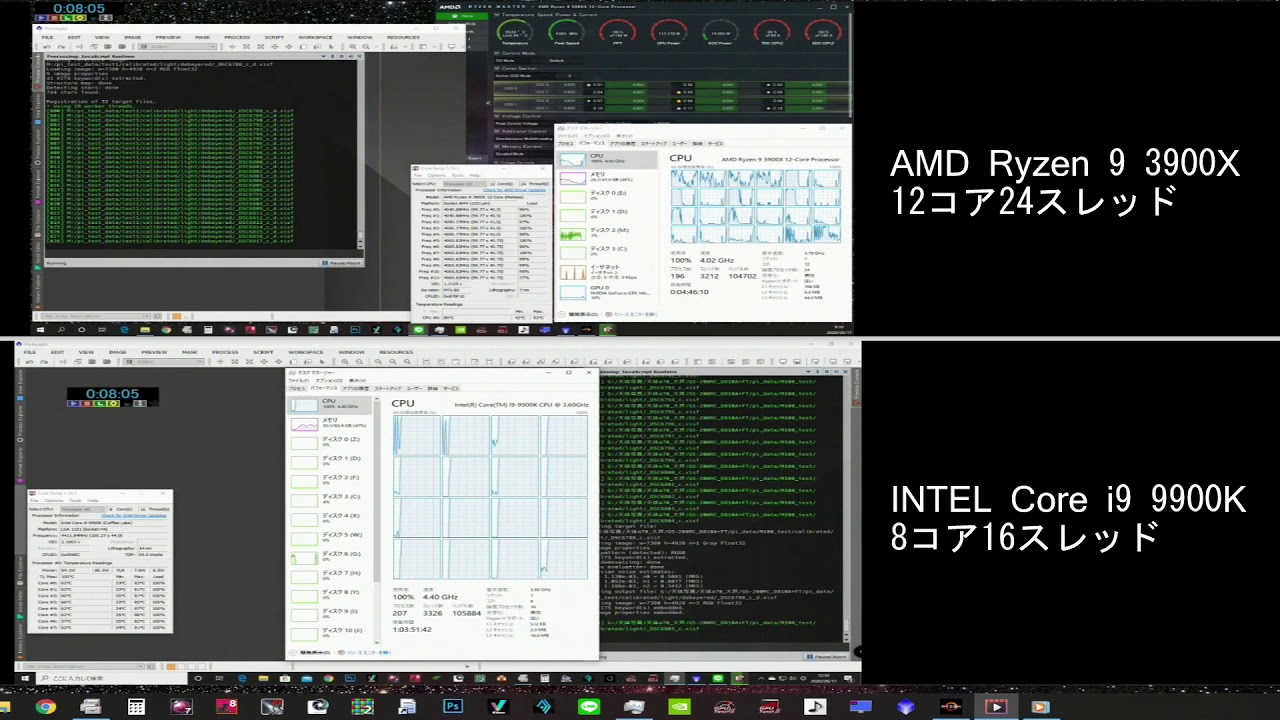Toggle Temperature, Speed, Power & Current section checkbox

(497, 15)
